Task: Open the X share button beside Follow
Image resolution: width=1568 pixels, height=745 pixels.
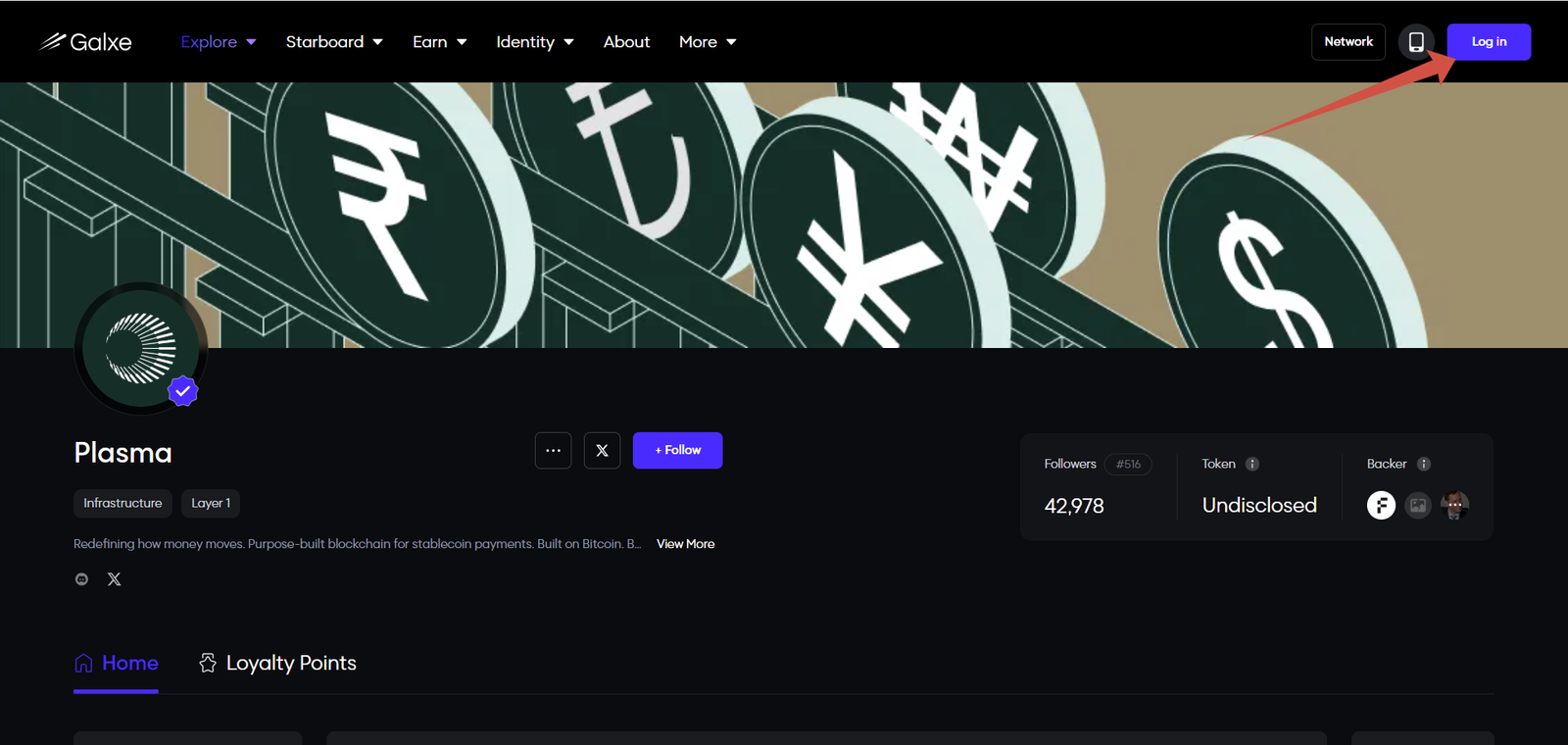Action: pos(602,451)
